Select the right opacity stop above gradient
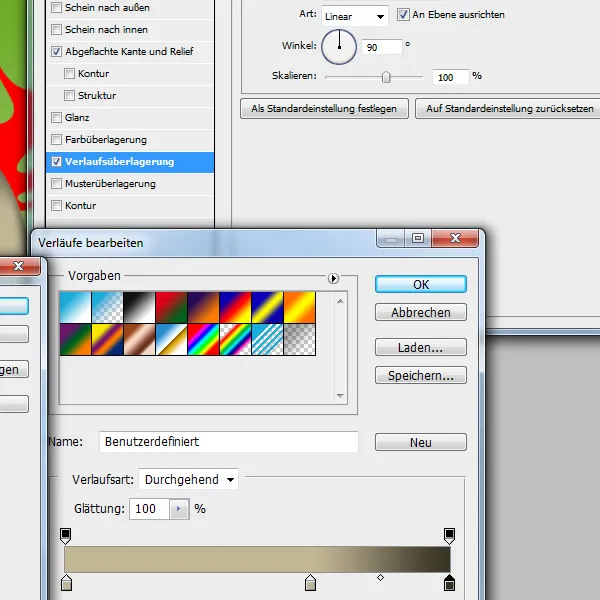Screen dimensions: 600x600 pos(449,536)
